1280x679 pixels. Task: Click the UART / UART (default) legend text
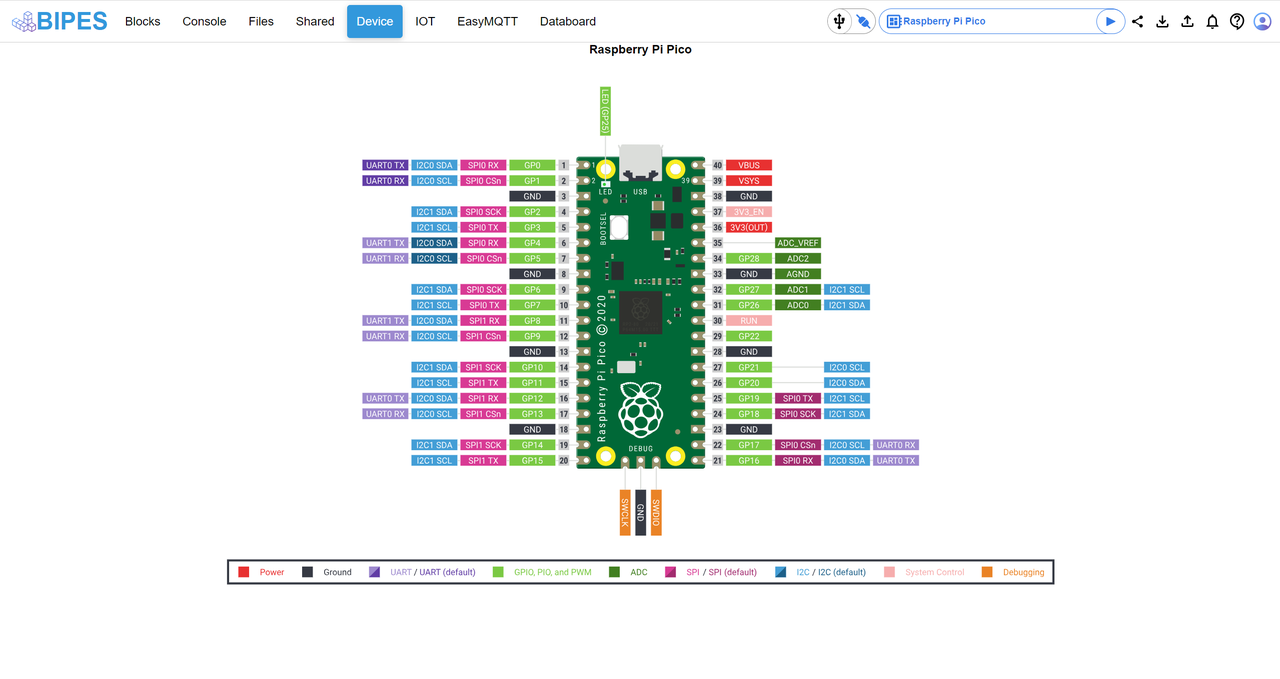pyautogui.click(x=432, y=572)
